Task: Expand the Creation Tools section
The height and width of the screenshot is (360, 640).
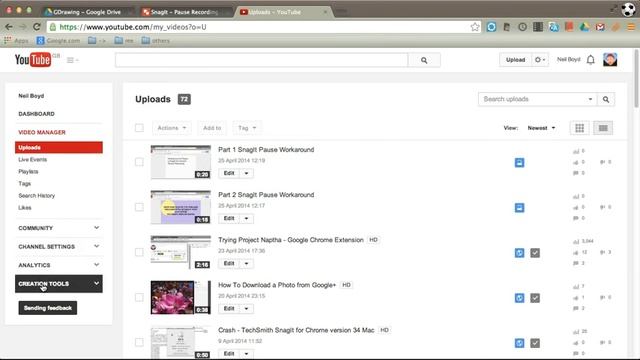Action: [x=58, y=284]
